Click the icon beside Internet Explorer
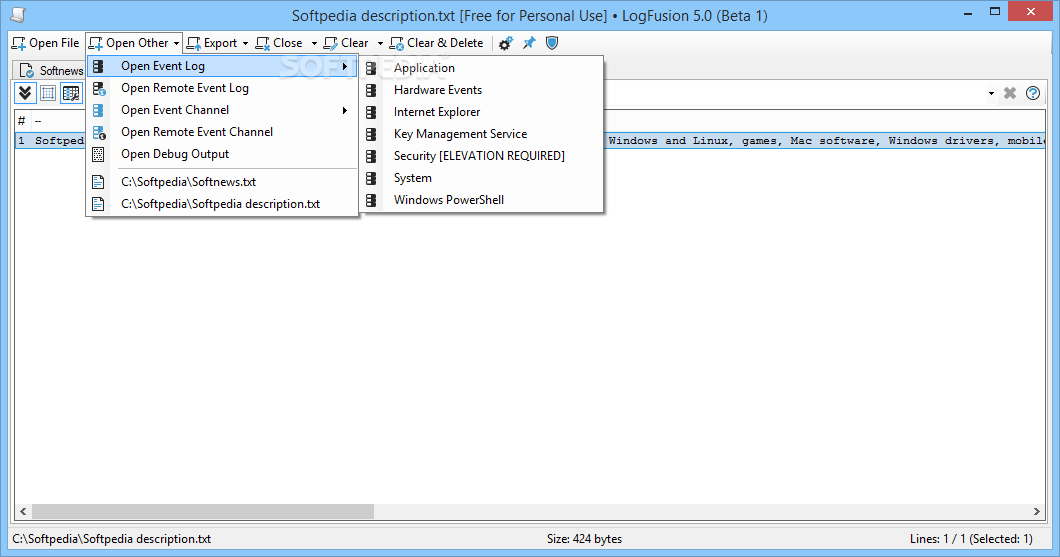Viewport: 1060px width, 557px height. pos(371,112)
